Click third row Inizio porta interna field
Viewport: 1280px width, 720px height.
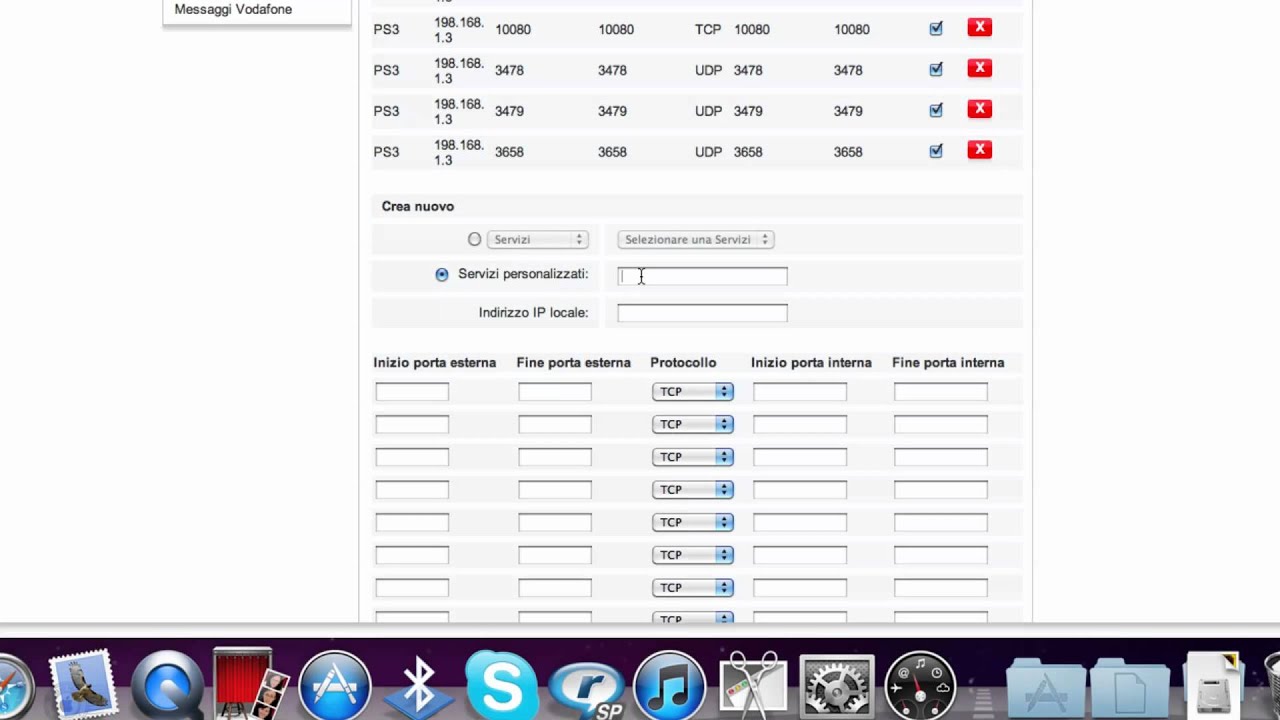click(800, 457)
